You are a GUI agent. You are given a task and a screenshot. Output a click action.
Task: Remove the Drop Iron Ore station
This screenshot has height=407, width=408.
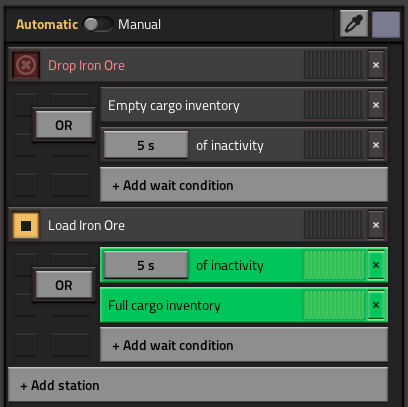point(376,65)
